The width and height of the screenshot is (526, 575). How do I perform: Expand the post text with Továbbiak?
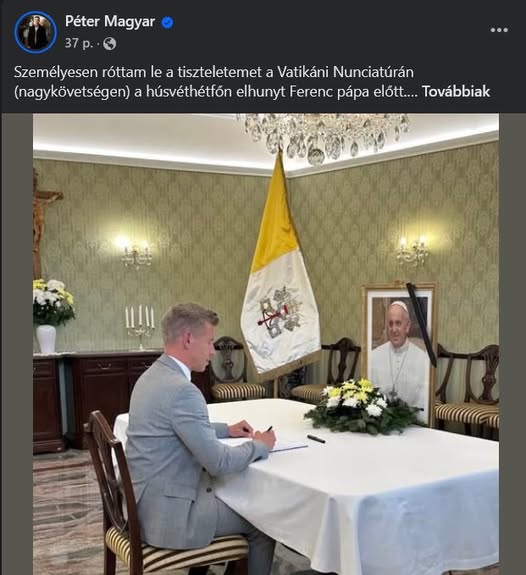tap(456, 92)
